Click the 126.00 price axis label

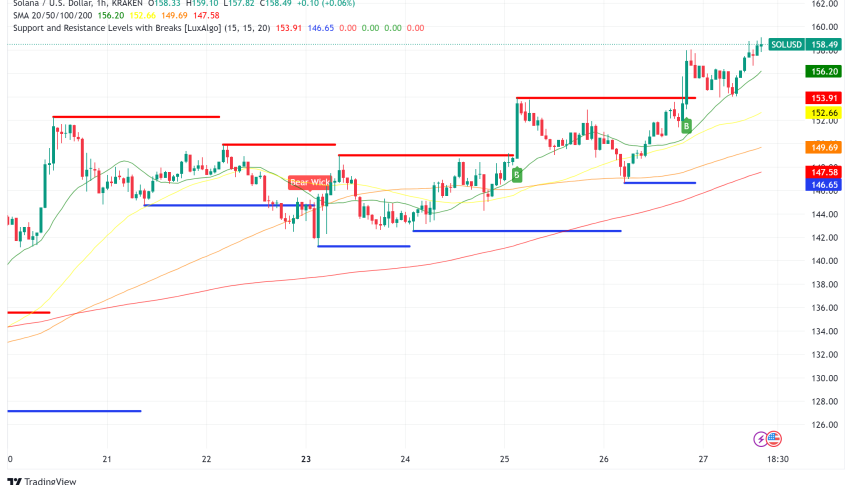coord(825,425)
